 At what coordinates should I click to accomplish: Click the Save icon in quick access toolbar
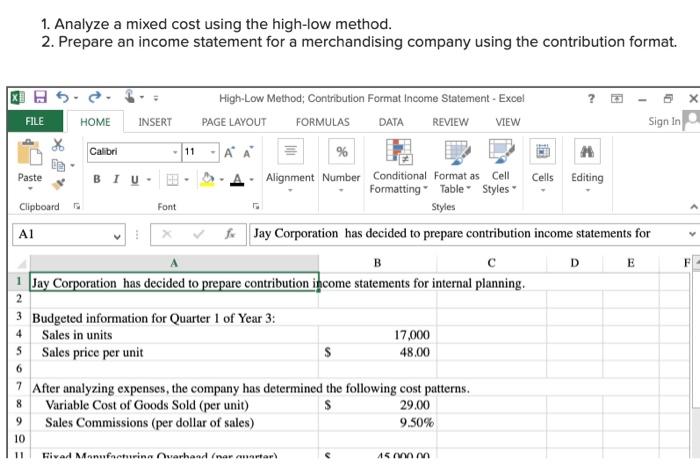[x=41, y=97]
